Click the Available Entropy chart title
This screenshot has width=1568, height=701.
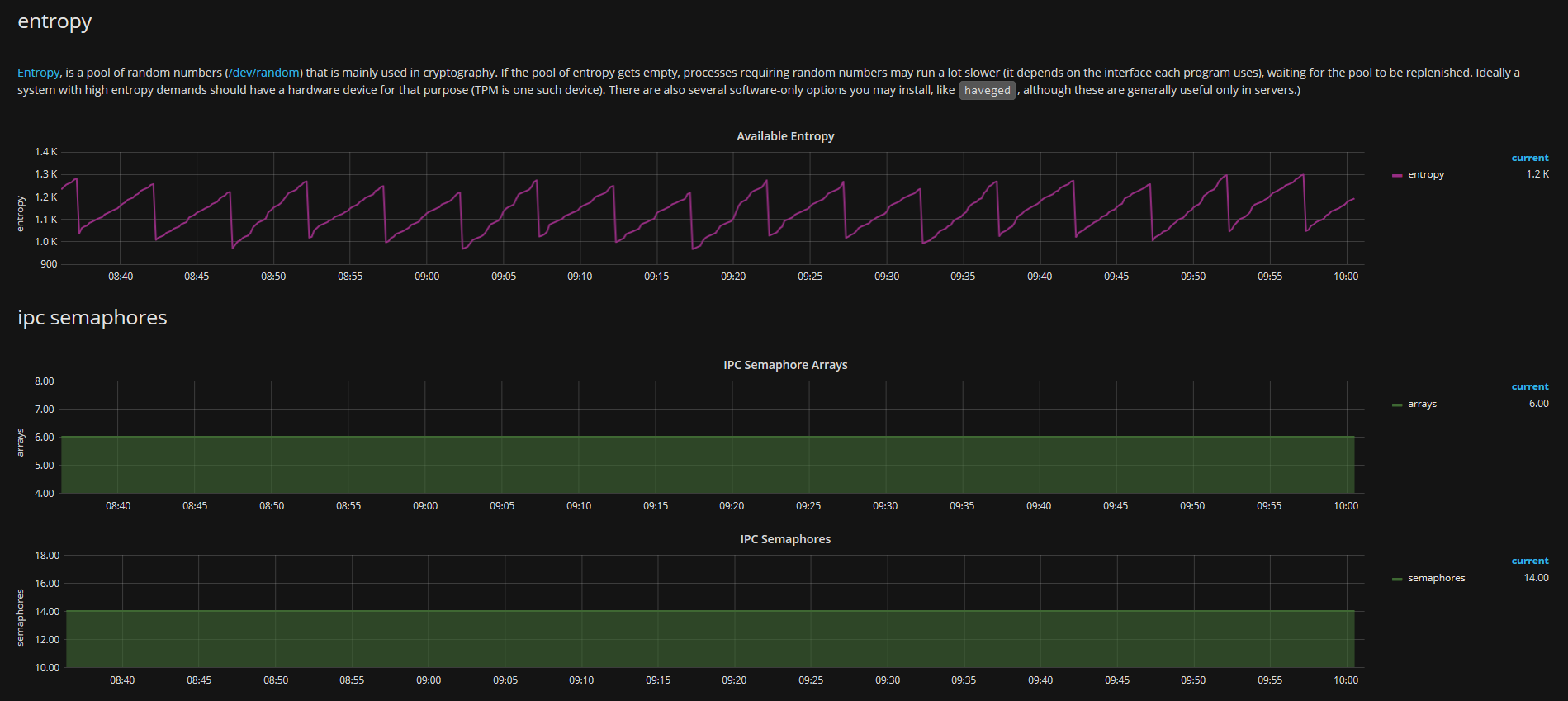click(785, 136)
